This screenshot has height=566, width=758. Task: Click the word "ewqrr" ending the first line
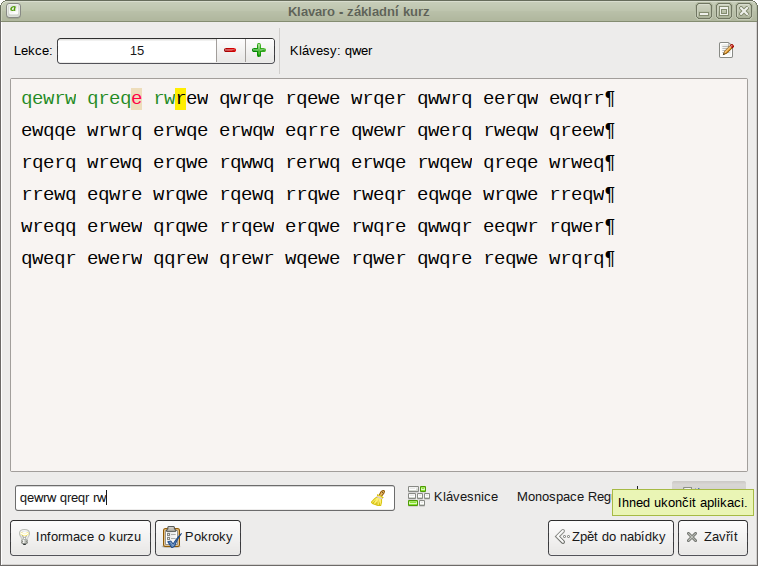(577, 99)
